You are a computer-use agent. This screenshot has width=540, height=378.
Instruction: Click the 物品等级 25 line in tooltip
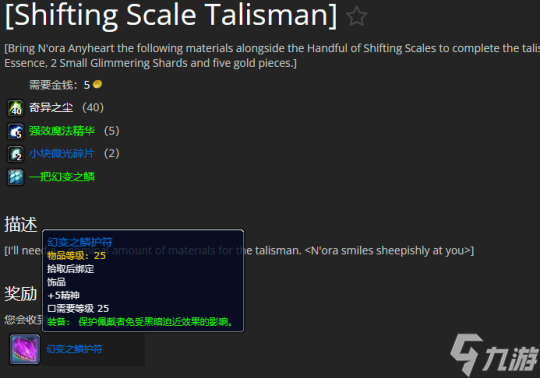coord(76,255)
